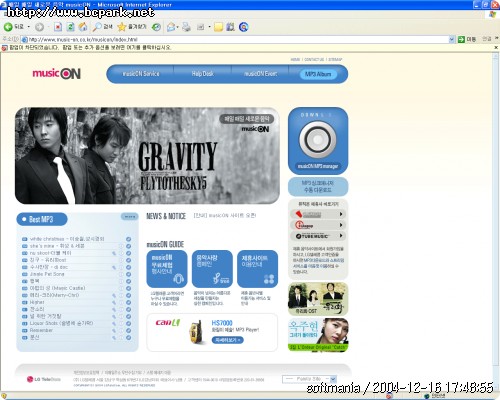Click the address bar URL field
500x400 pixels.
tap(235, 39)
